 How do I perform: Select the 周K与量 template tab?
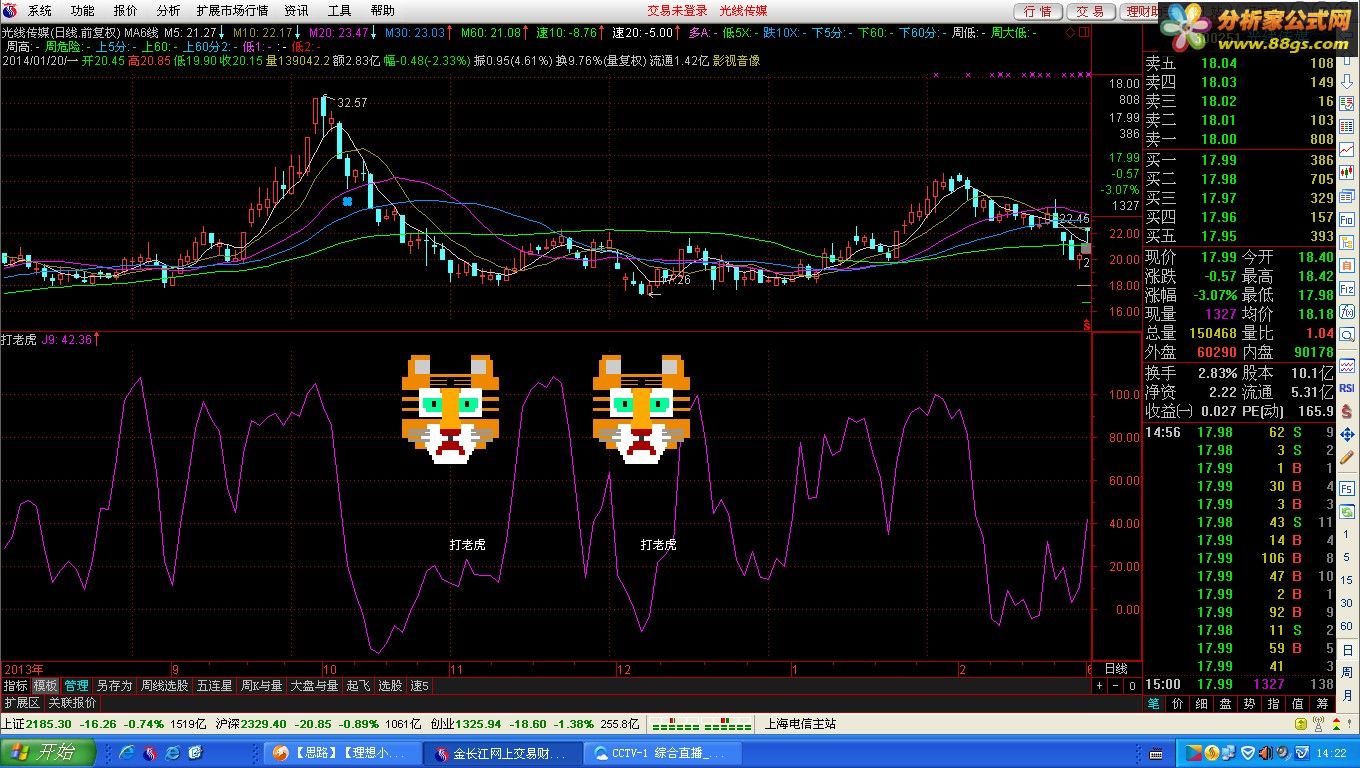point(261,686)
